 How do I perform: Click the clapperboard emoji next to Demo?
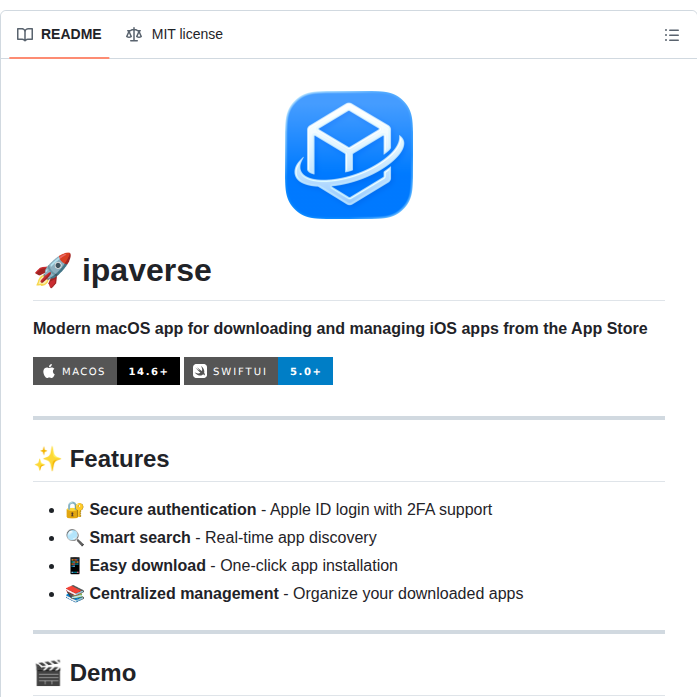pos(48,673)
